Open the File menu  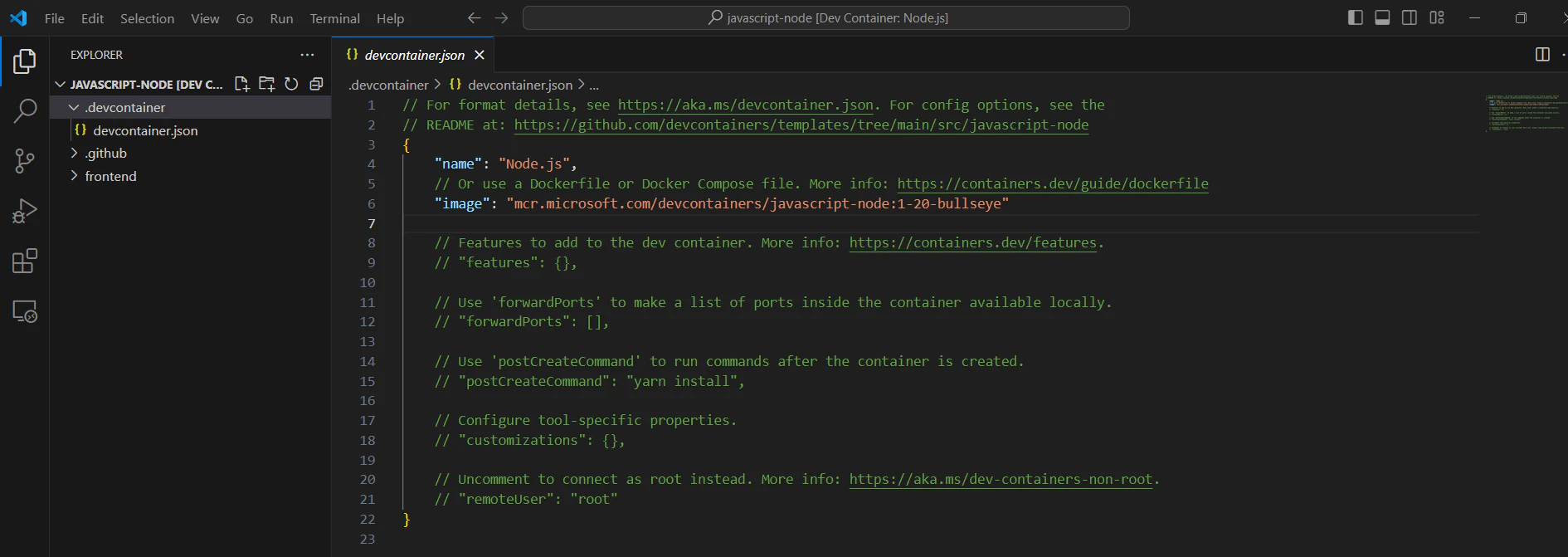55,18
